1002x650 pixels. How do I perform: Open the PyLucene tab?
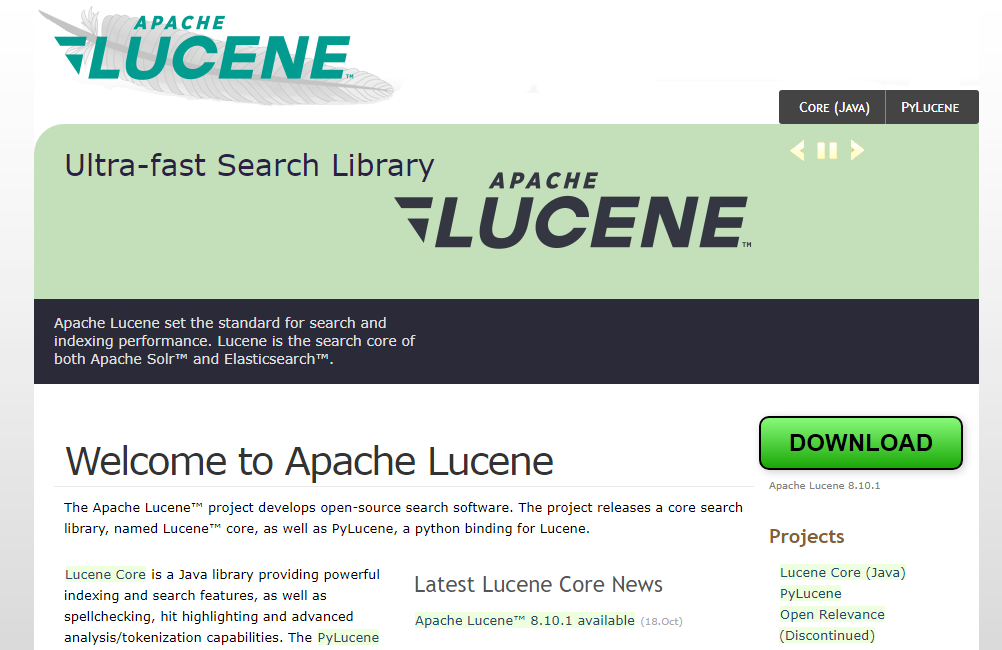[931, 107]
